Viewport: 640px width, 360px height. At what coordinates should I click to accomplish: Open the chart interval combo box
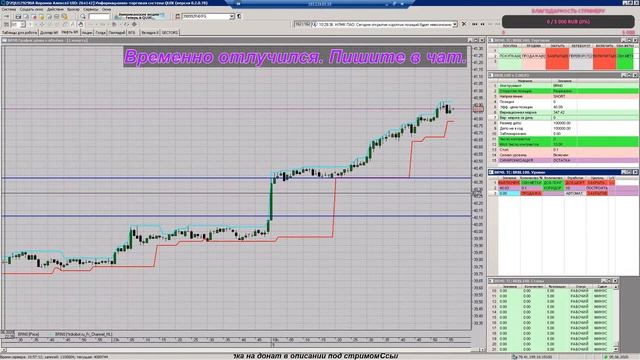[18, 24]
